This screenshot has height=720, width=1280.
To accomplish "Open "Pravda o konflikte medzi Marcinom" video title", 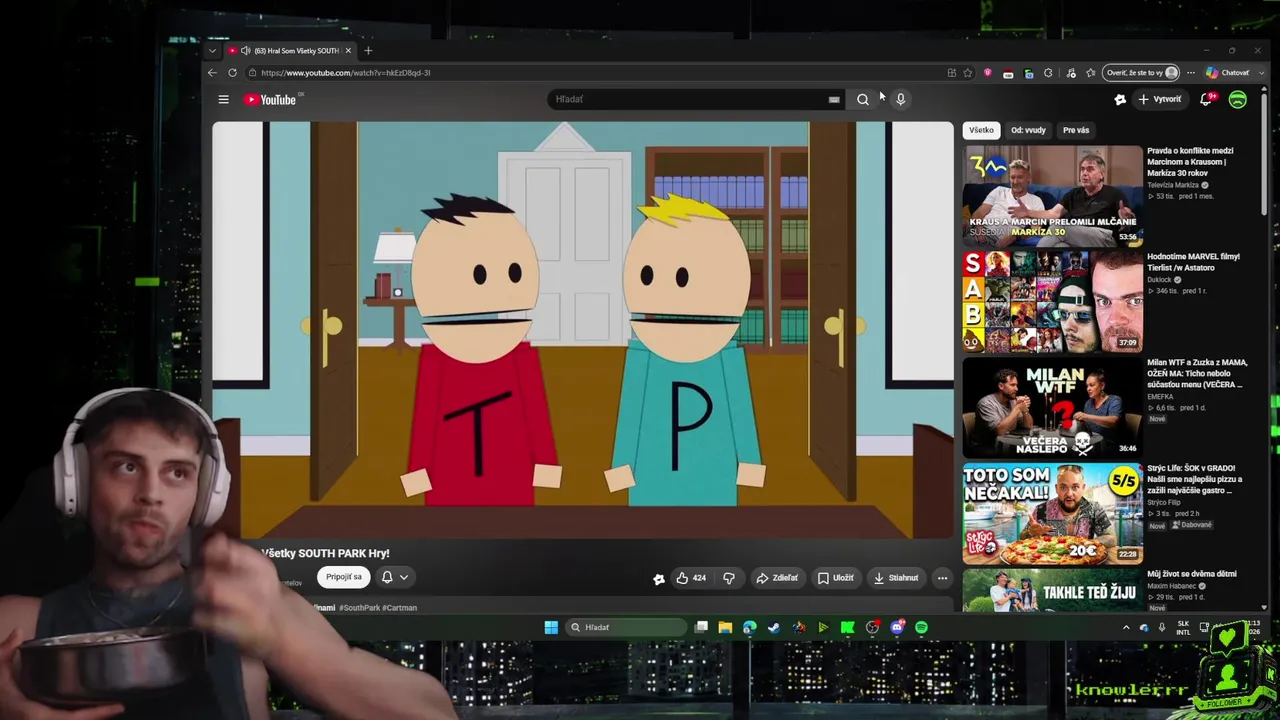I will click(1190, 162).
